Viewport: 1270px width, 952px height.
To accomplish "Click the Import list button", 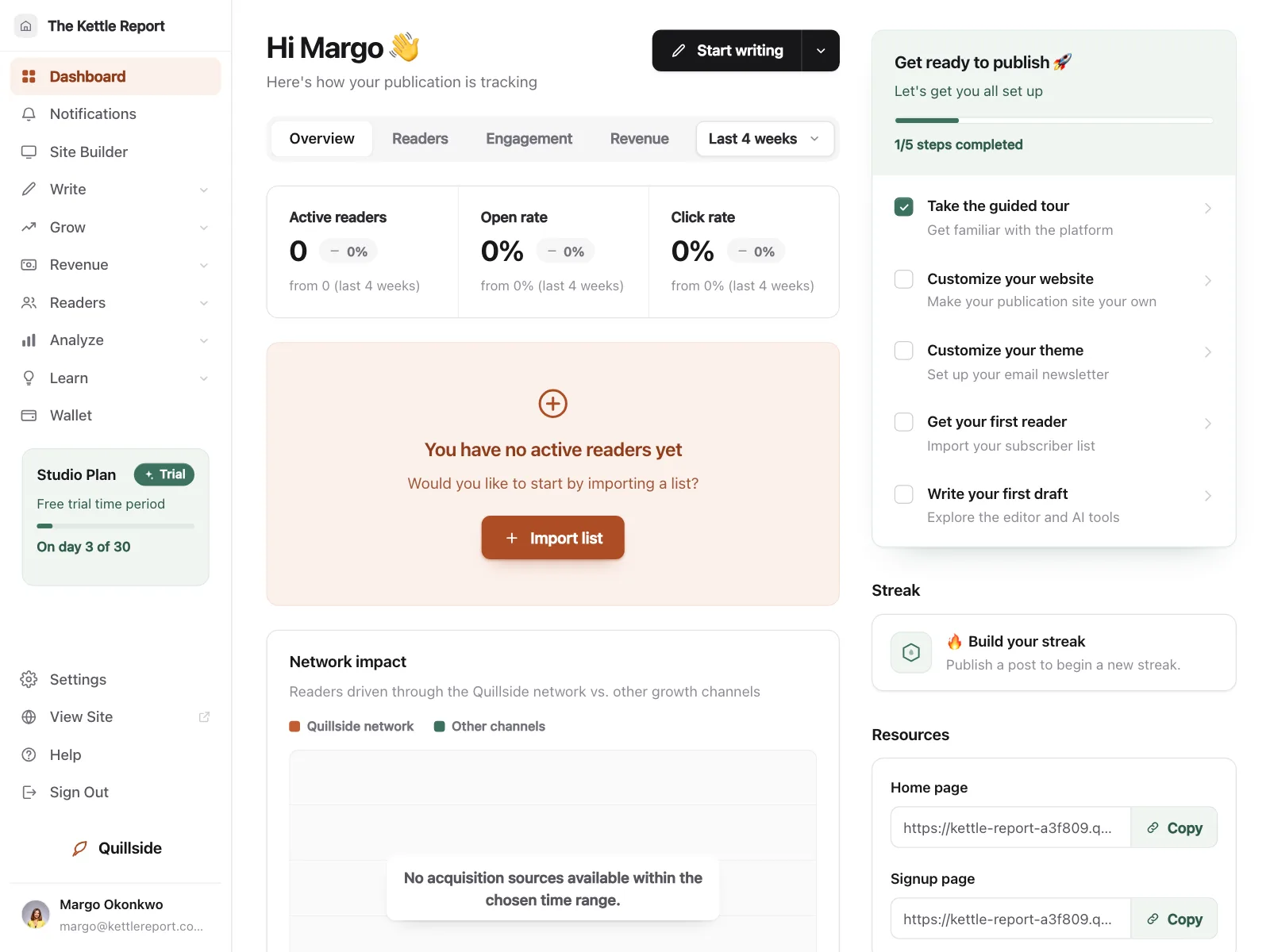I will coord(553,538).
